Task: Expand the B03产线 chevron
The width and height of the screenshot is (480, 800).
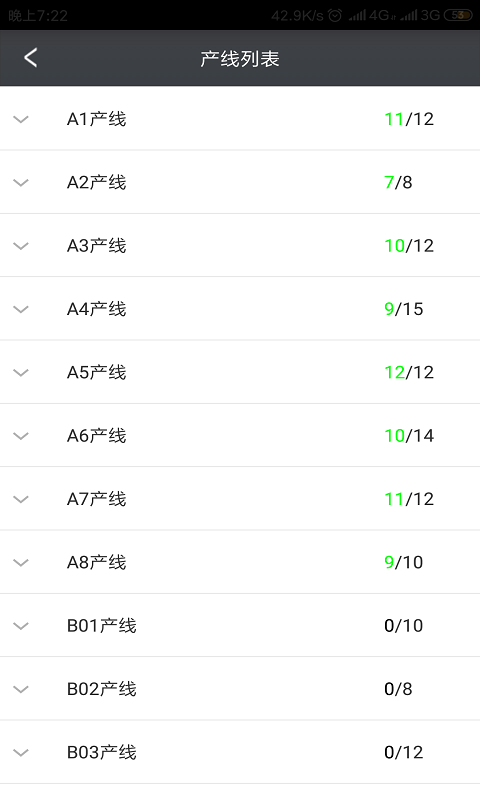Action: pos(21,752)
